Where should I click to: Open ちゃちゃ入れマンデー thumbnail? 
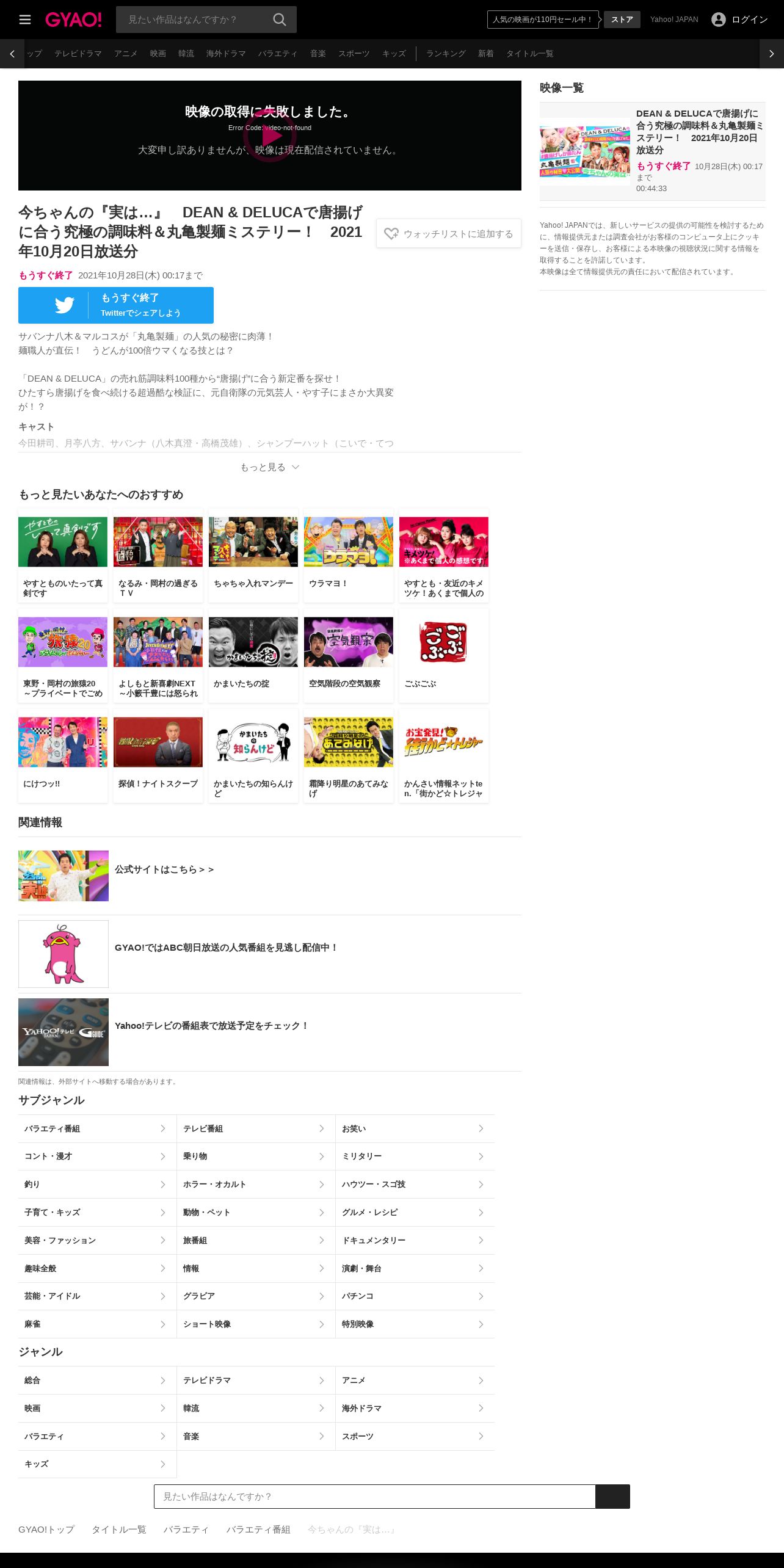coord(253,542)
